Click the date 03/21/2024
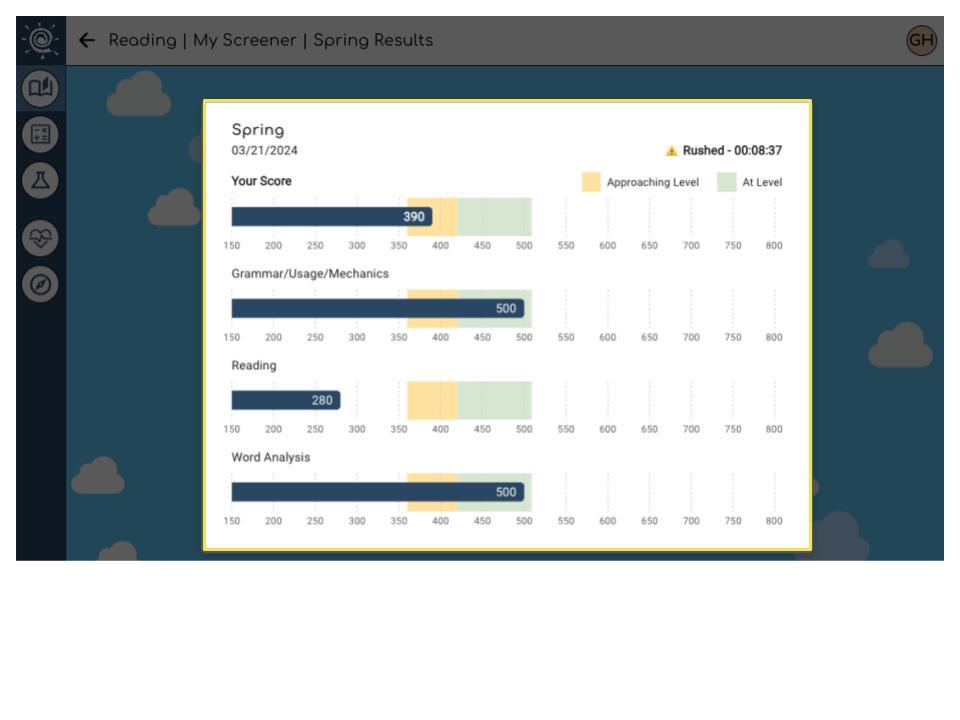The image size is (960, 720). coord(264,151)
